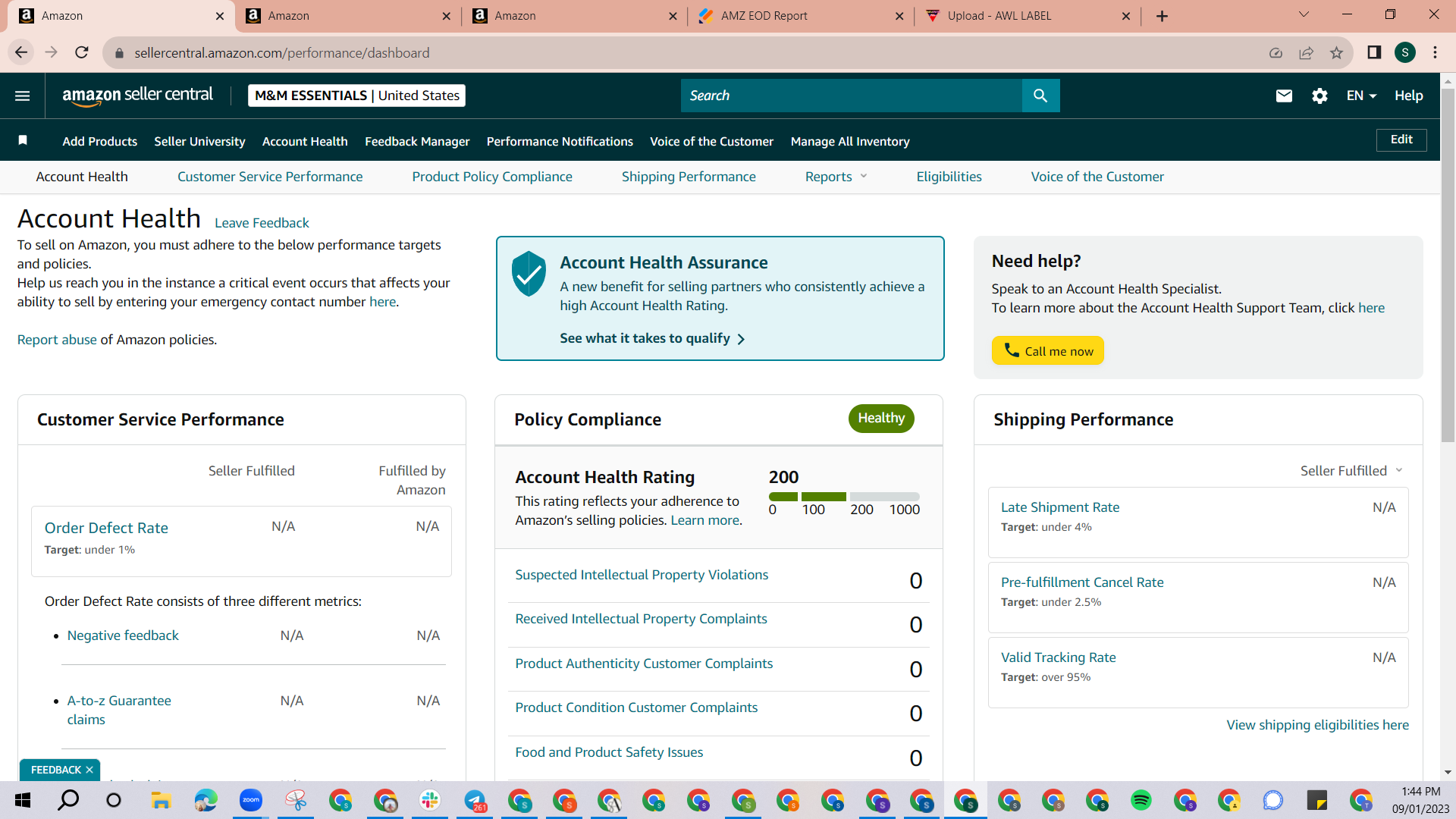
Task: Open the Negative feedback link
Action: point(123,635)
